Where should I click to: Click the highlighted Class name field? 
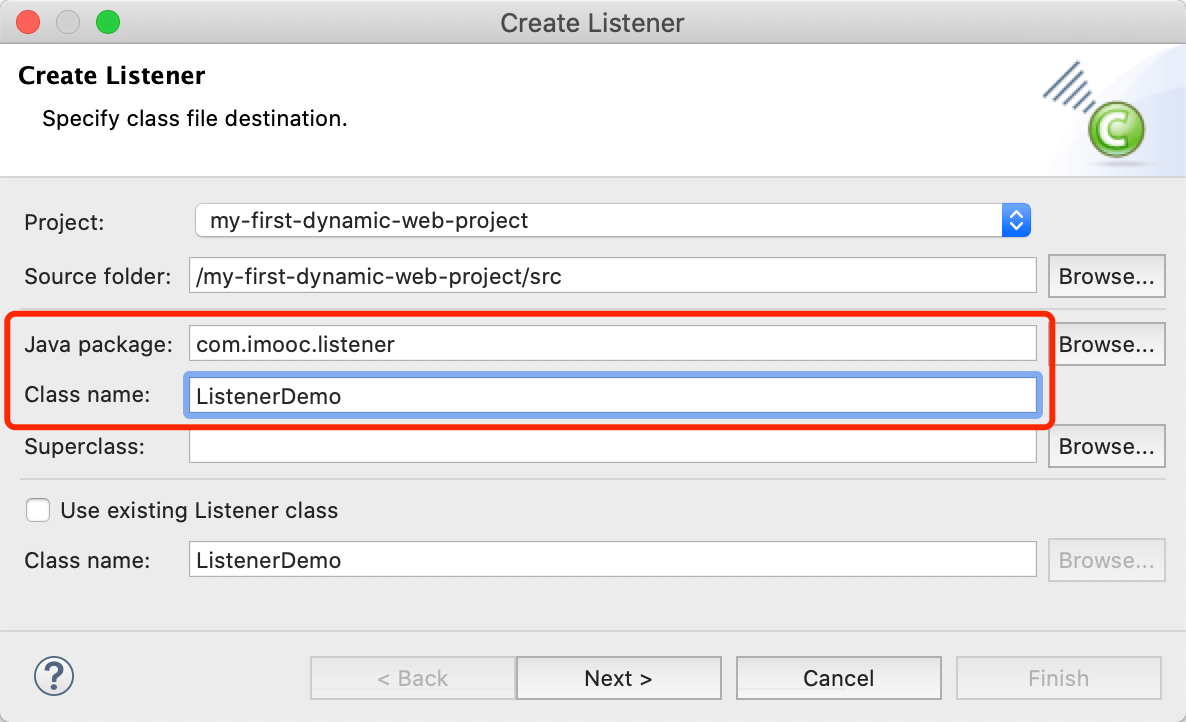point(612,396)
